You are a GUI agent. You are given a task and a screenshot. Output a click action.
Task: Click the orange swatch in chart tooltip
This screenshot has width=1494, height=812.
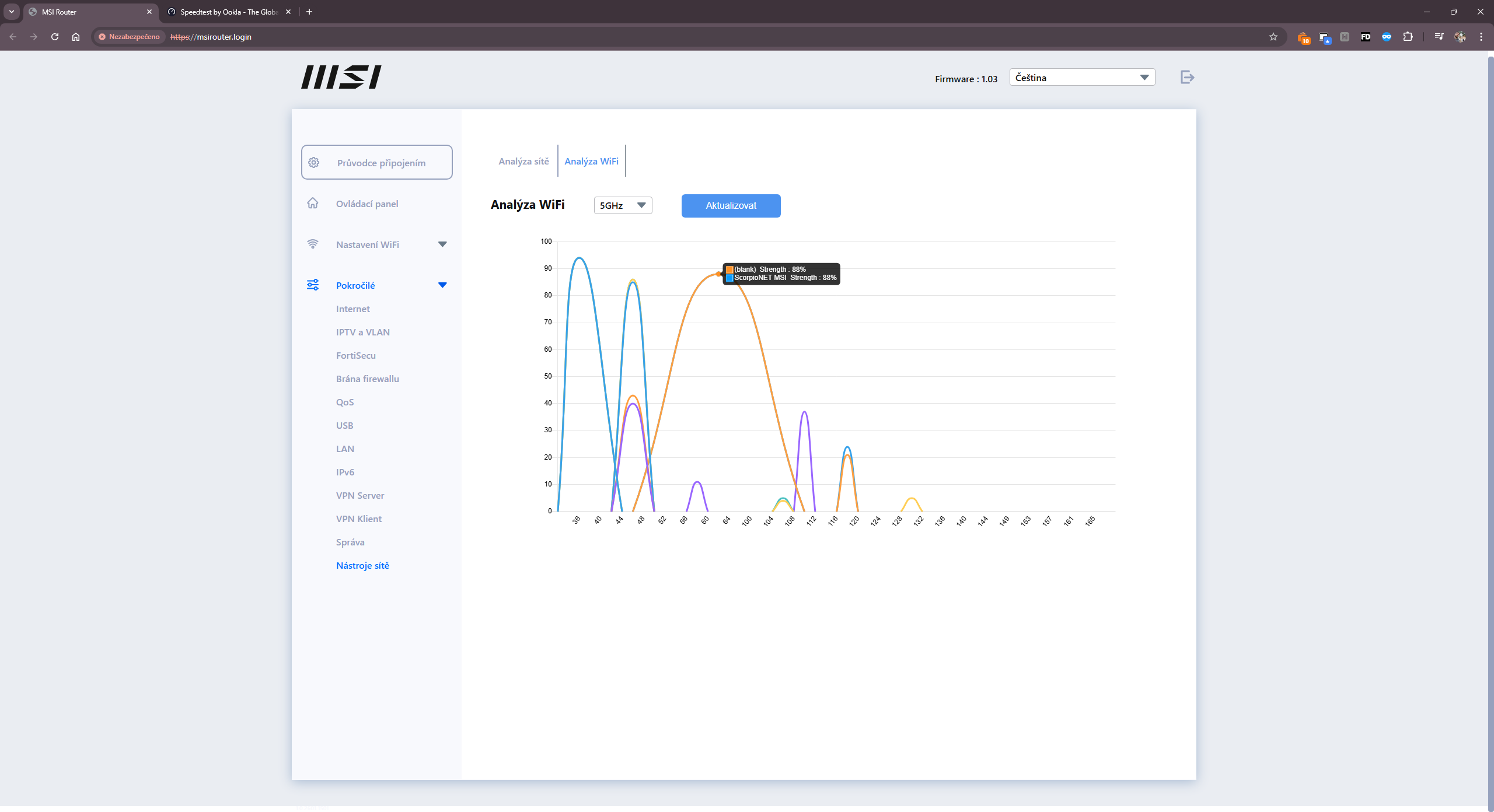729,269
